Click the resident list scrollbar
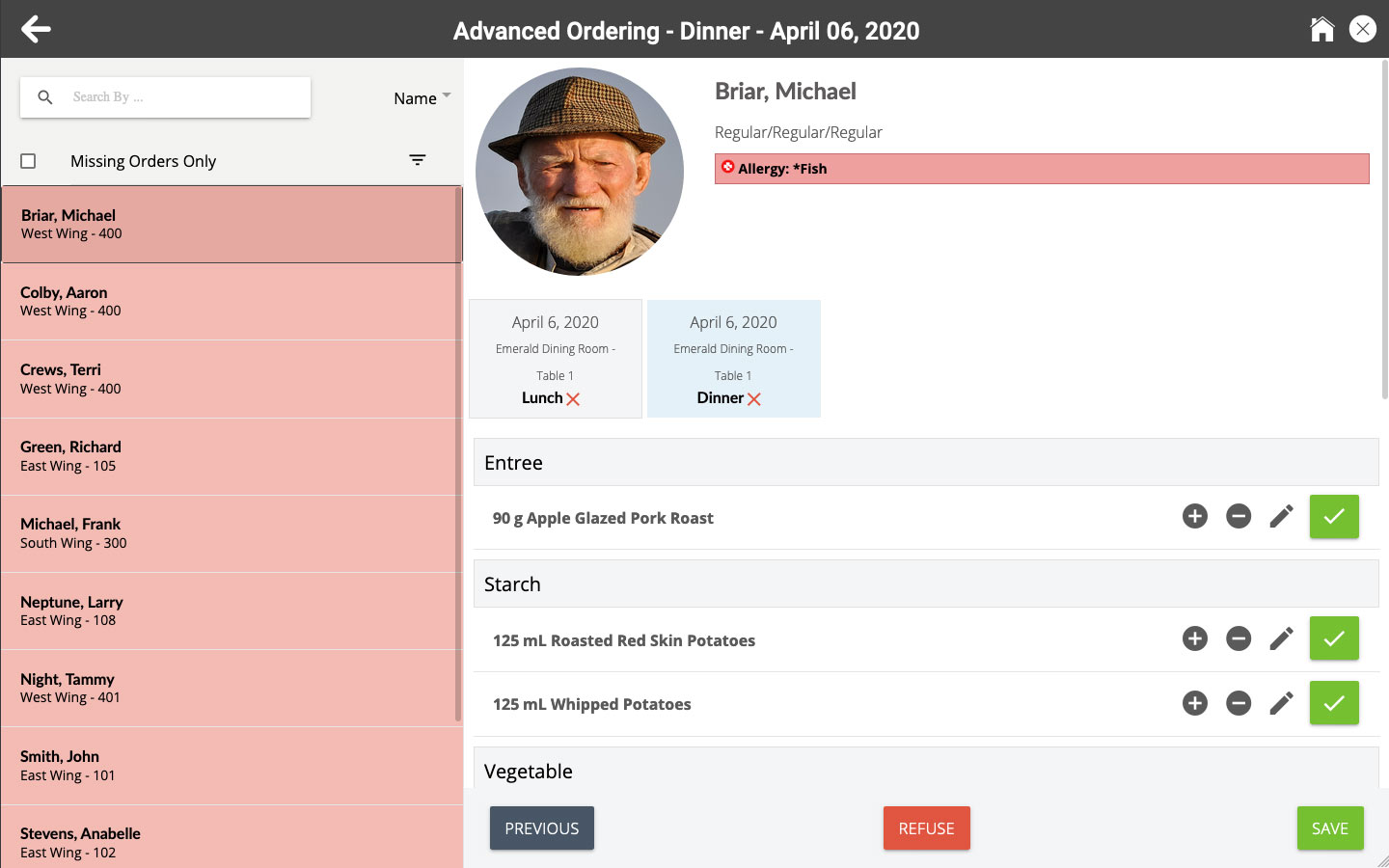1389x868 pixels. click(458, 482)
